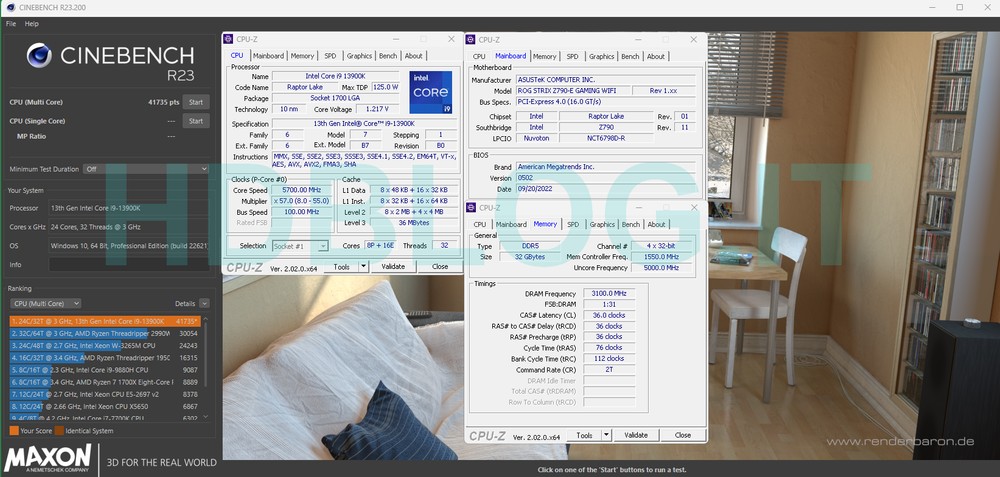Click the CAS# Latency value 36.0 clocks

point(608,315)
